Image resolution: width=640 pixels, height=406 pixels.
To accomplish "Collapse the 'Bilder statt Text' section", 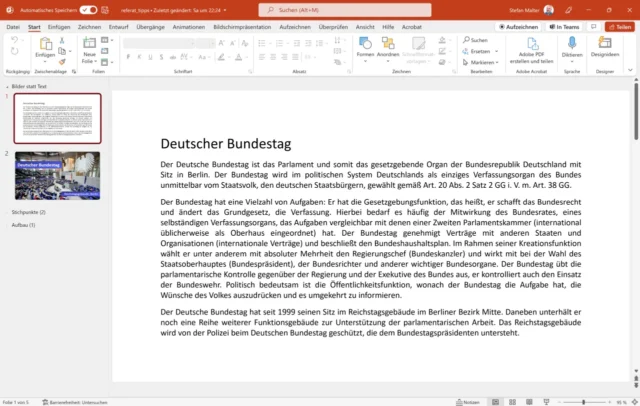I will pos(8,87).
